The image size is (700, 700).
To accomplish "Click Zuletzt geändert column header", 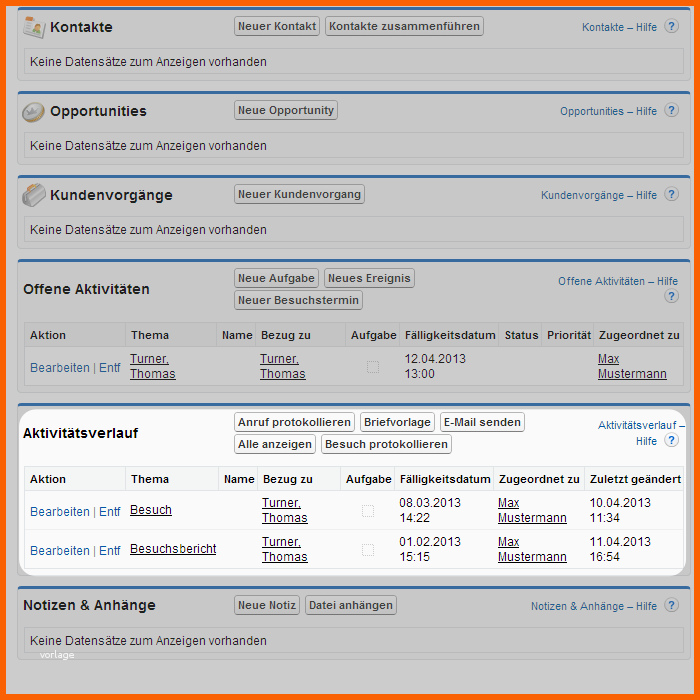I will pos(635,479).
